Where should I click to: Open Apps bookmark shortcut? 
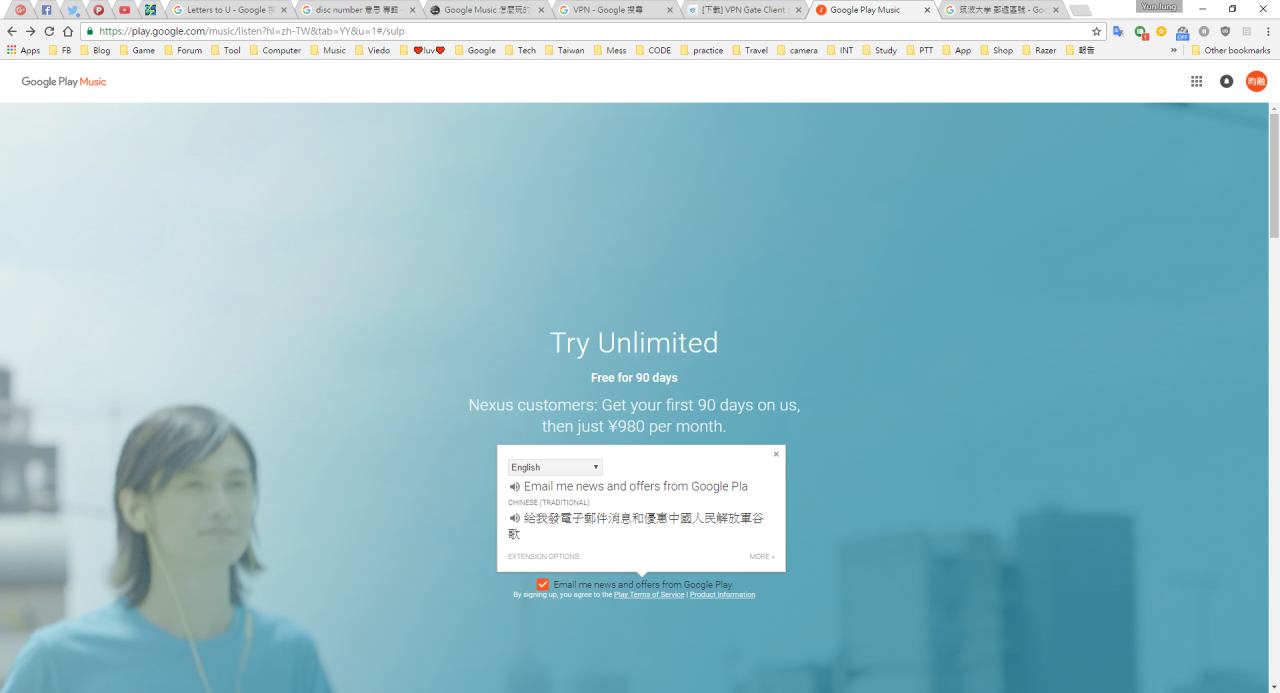click(23, 50)
